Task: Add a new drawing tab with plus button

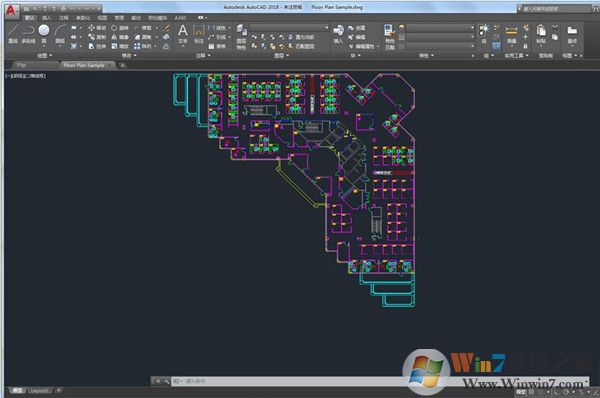Action: point(122,65)
